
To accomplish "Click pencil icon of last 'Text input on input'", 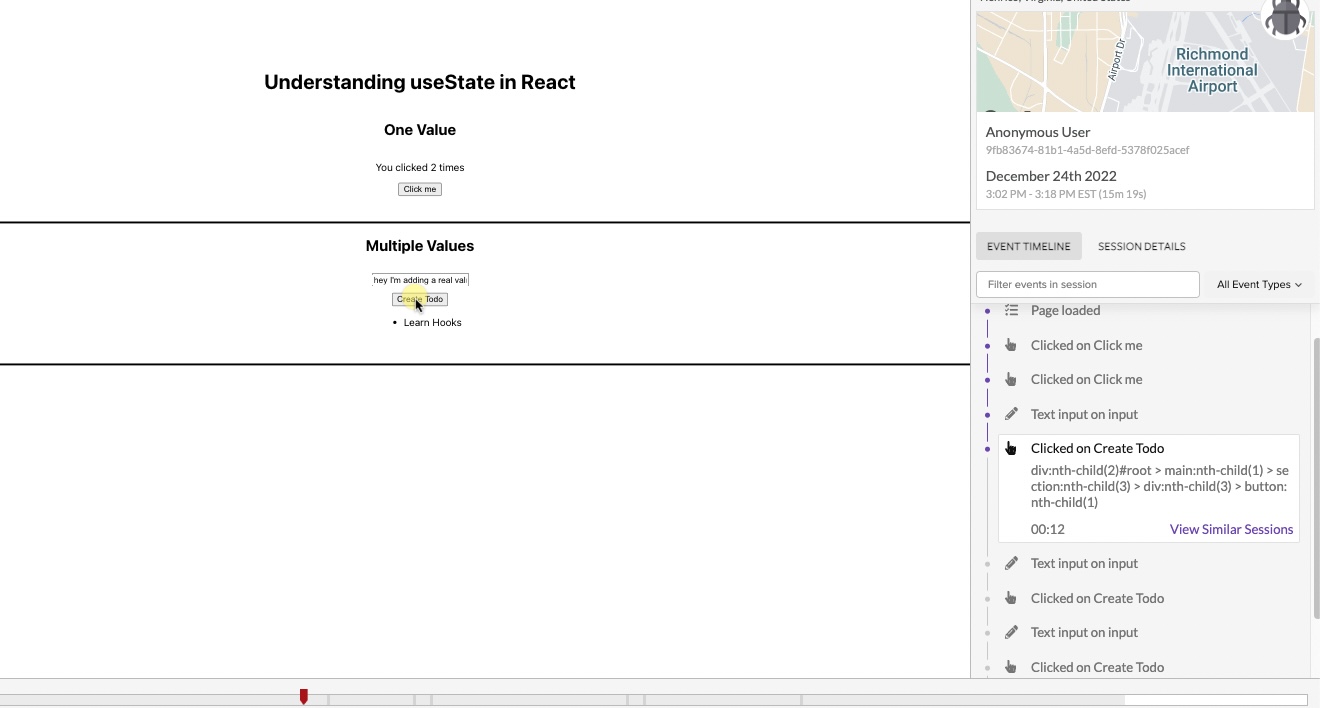I will click(1011, 632).
